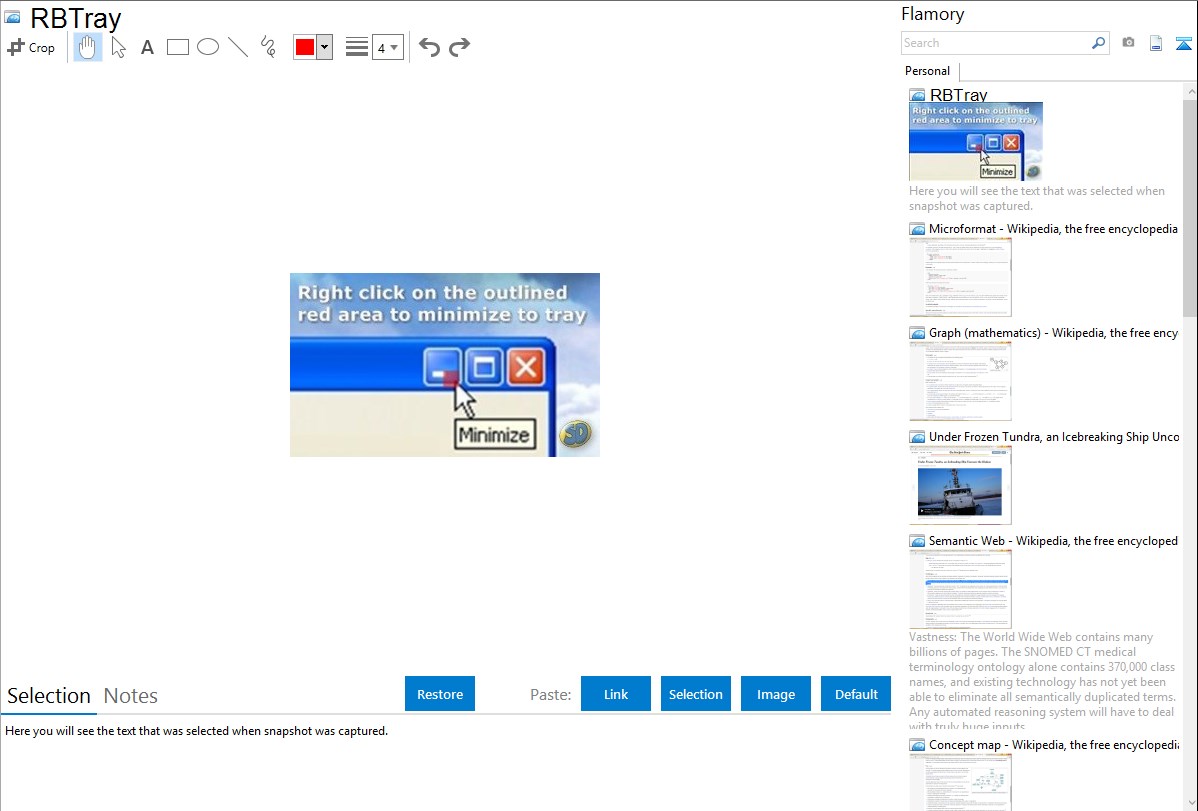Click the scroll down arrow in sidebar
This screenshot has height=811, width=1198.
tap(1190, 803)
